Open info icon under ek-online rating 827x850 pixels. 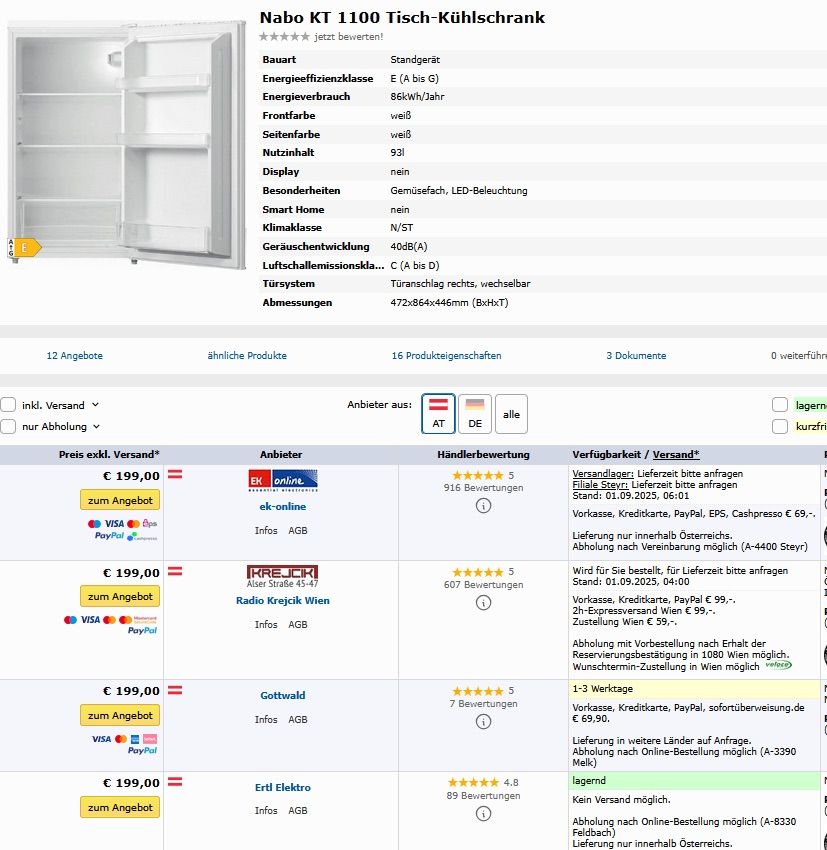tap(483, 506)
